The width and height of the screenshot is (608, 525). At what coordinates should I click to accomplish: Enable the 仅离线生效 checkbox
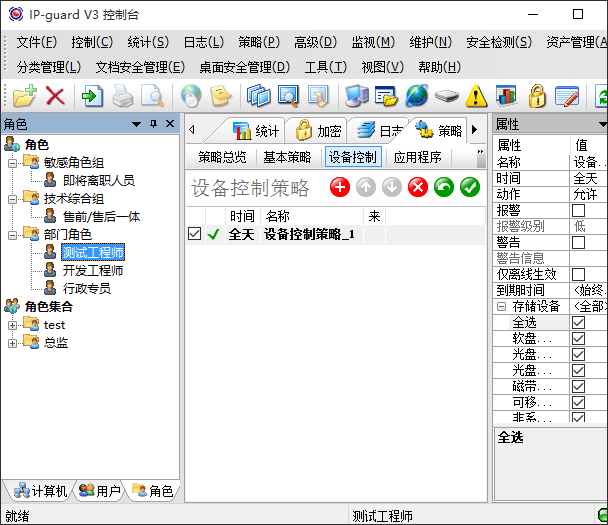click(578, 274)
